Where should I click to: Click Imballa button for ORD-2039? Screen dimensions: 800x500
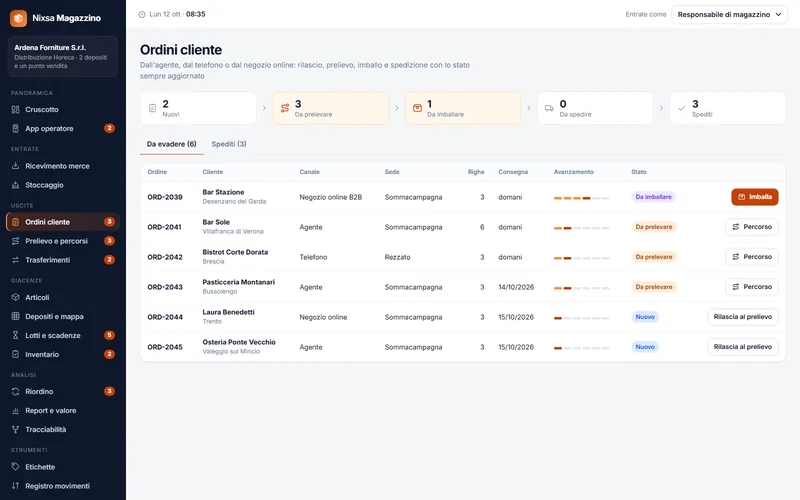coord(755,197)
